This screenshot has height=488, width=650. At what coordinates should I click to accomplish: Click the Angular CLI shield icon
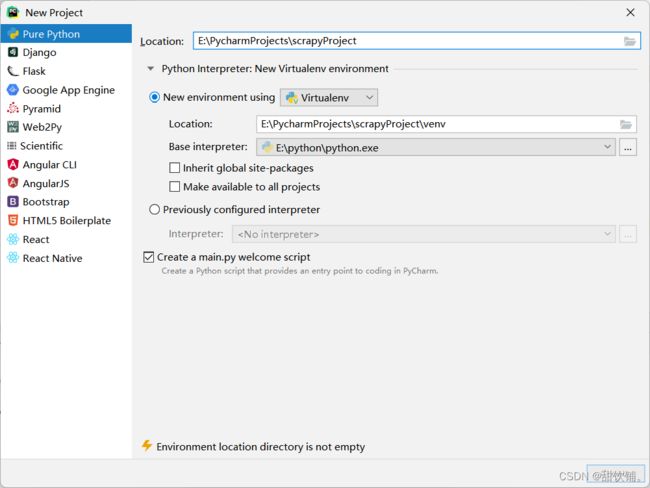pos(13,164)
